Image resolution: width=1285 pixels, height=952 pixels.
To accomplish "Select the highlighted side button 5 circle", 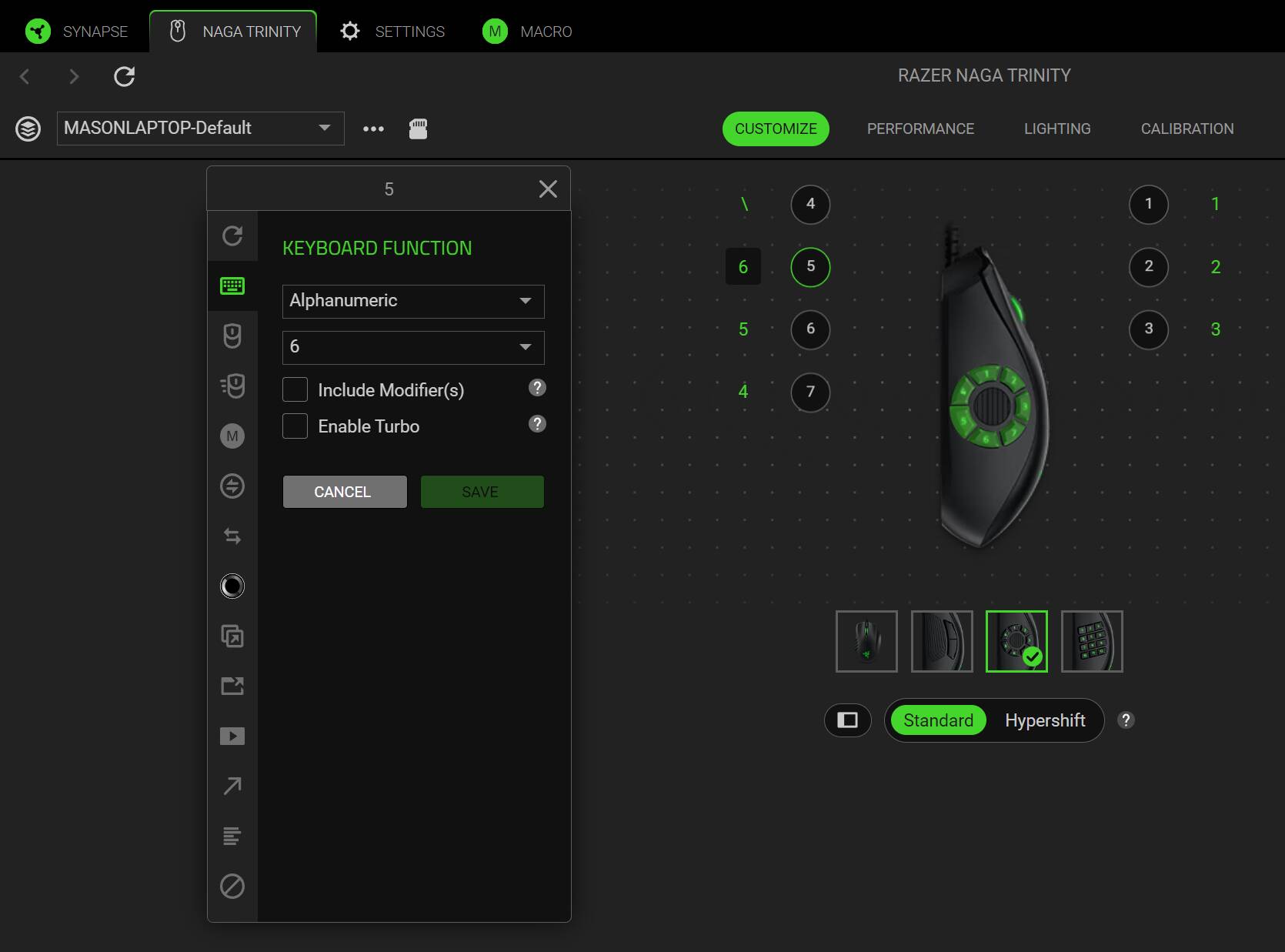I will (x=810, y=266).
